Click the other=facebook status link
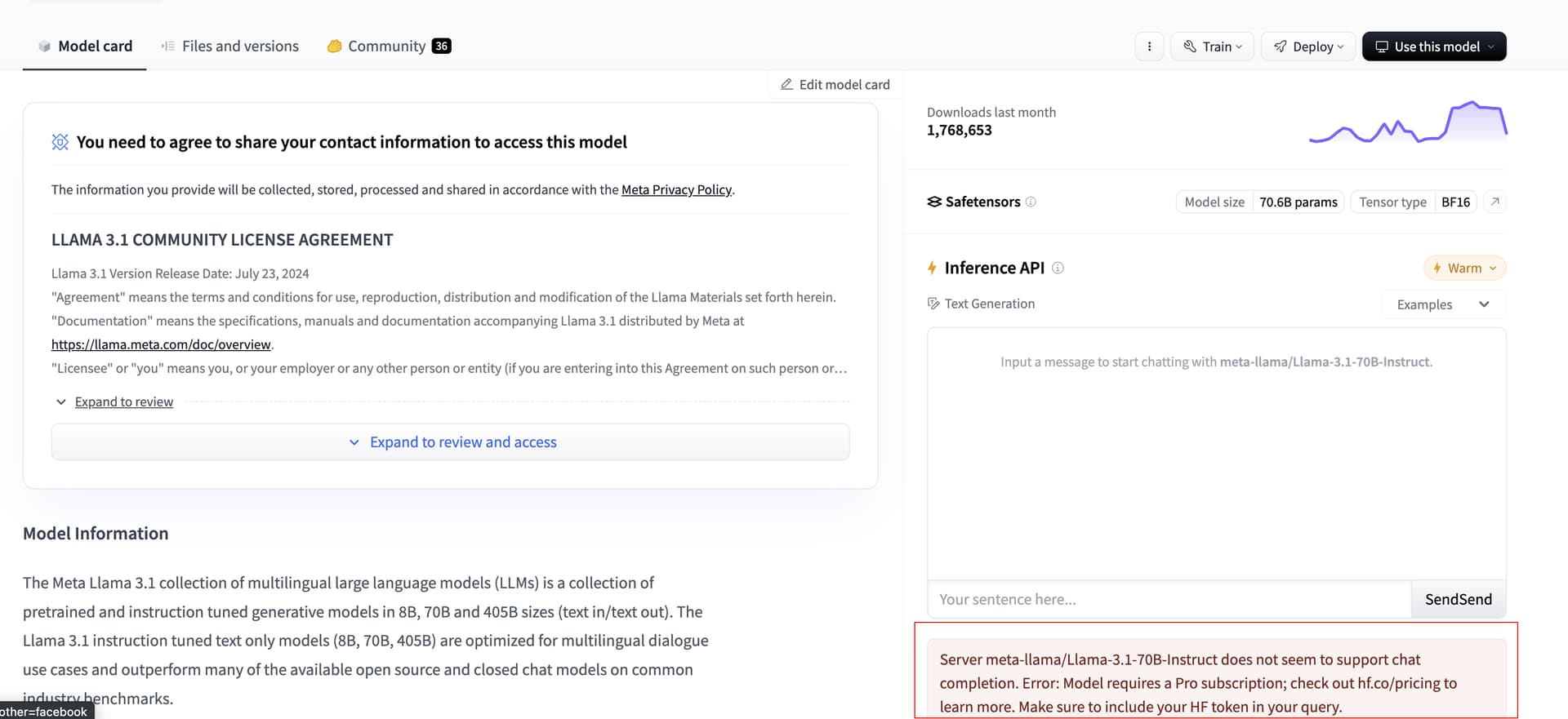The image size is (1568, 719). 45,712
